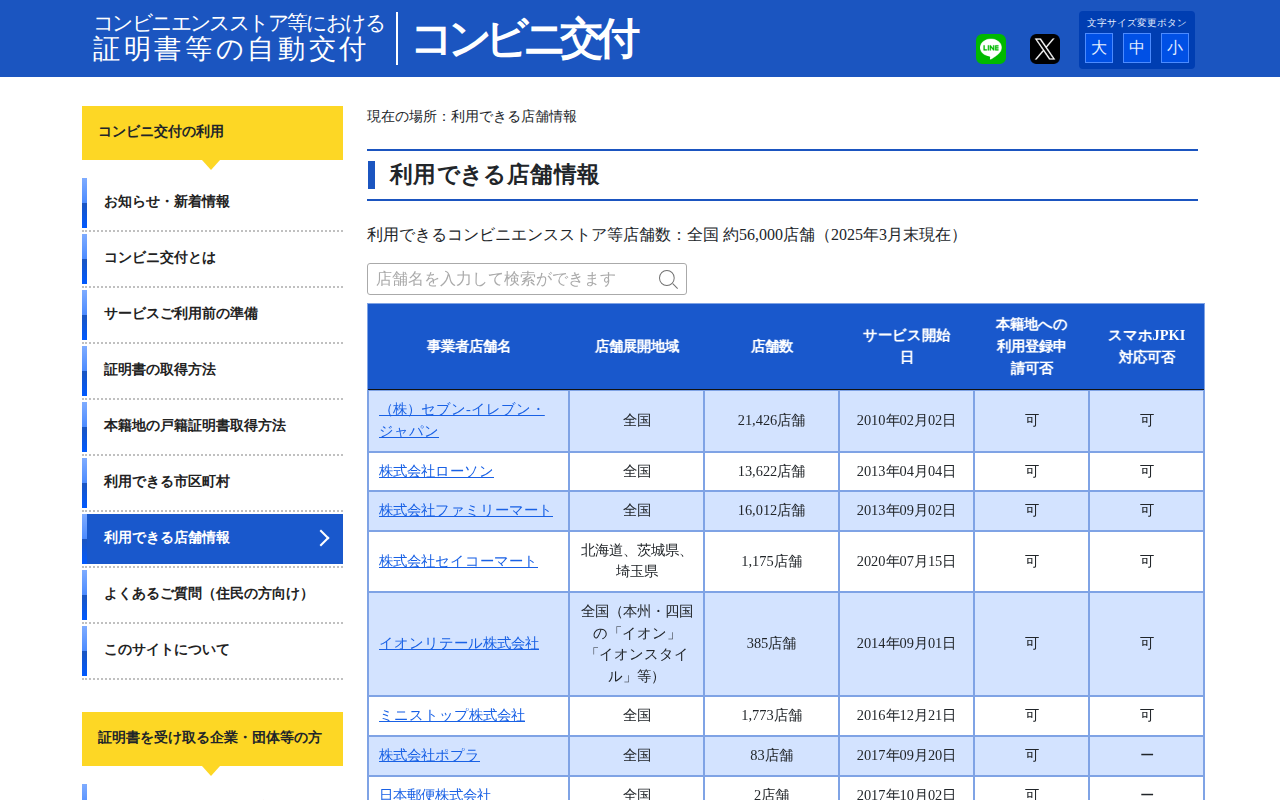Image resolution: width=1280 pixels, height=800 pixels.
Task: Open このサイトについて in sidebar
Action: [x=167, y=650]
